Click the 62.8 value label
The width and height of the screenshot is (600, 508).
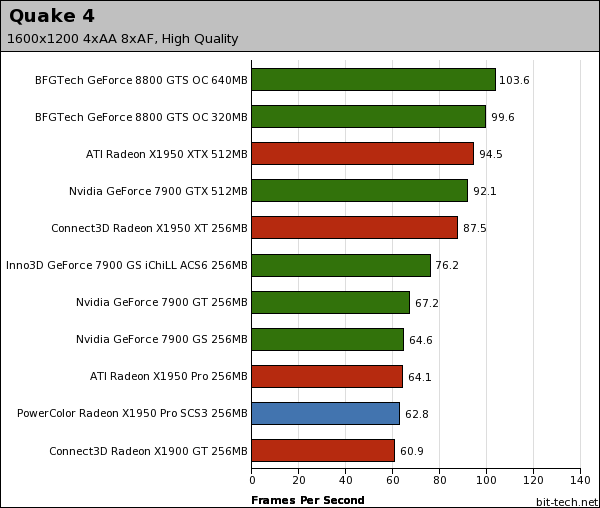pyautogui.click(x=417, y=414)
